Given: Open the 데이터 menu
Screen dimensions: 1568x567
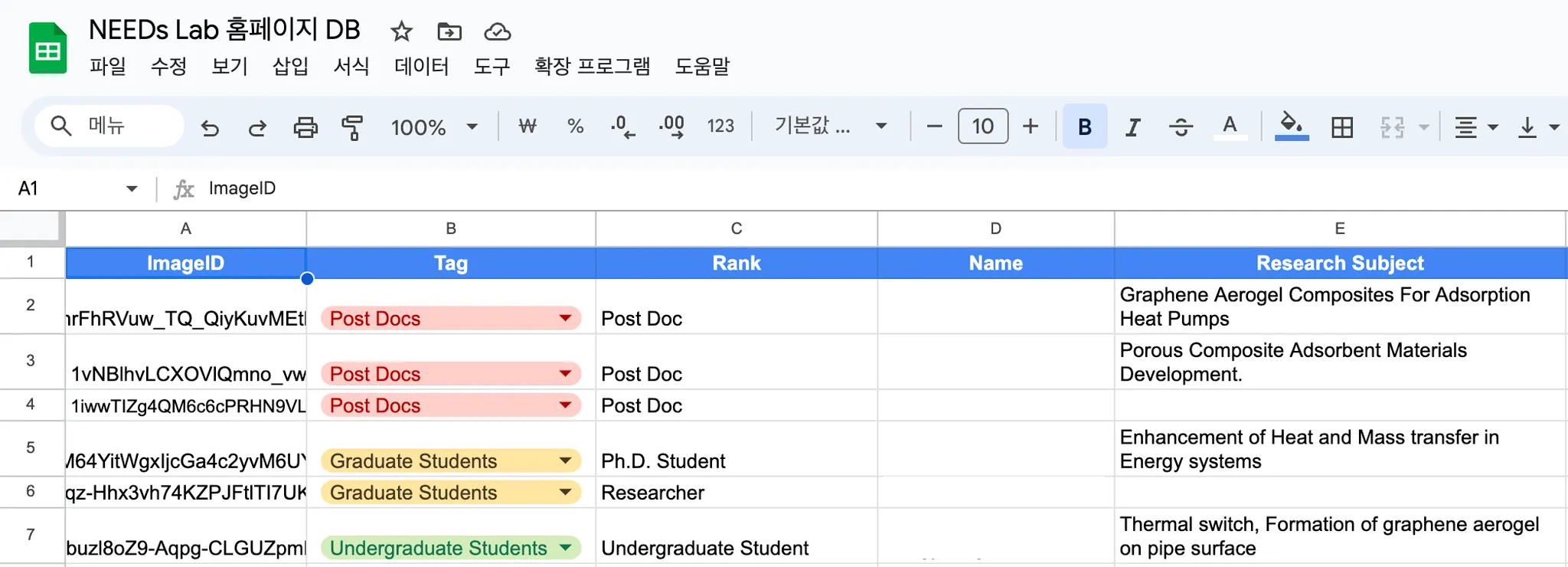Looking at the screenshot, I should 421,67.
